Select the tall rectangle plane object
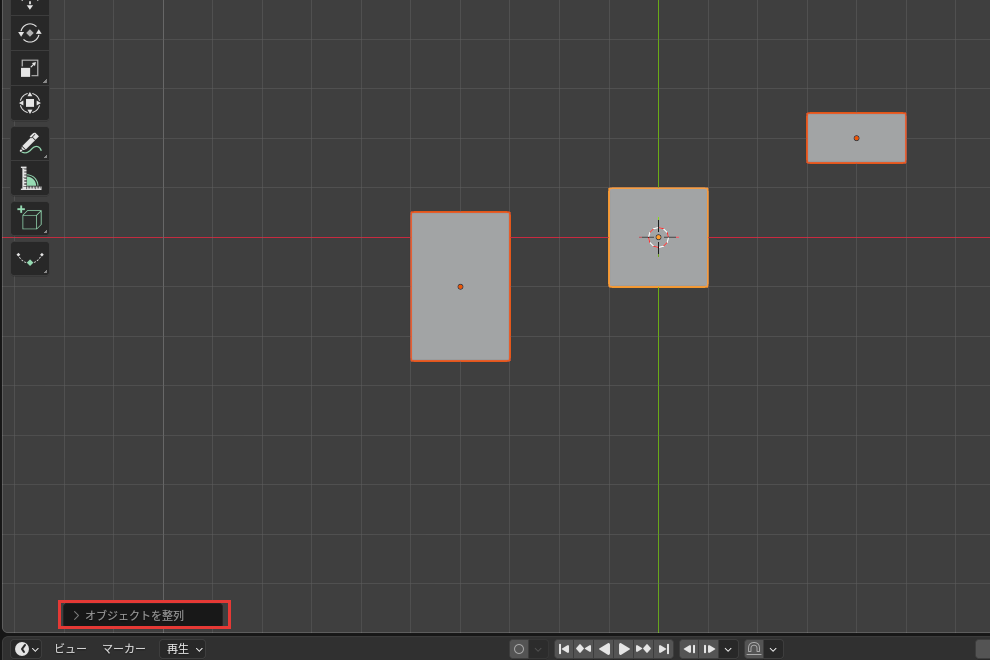Image resolution: width=990 pixels, height=660 pixels. point(460,287)
